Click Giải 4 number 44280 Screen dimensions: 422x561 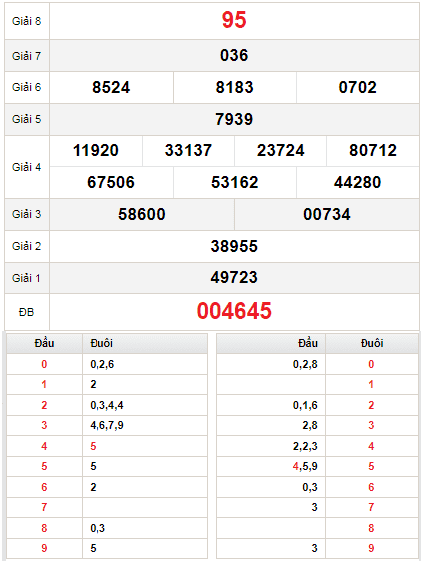(x=358, y=182)
